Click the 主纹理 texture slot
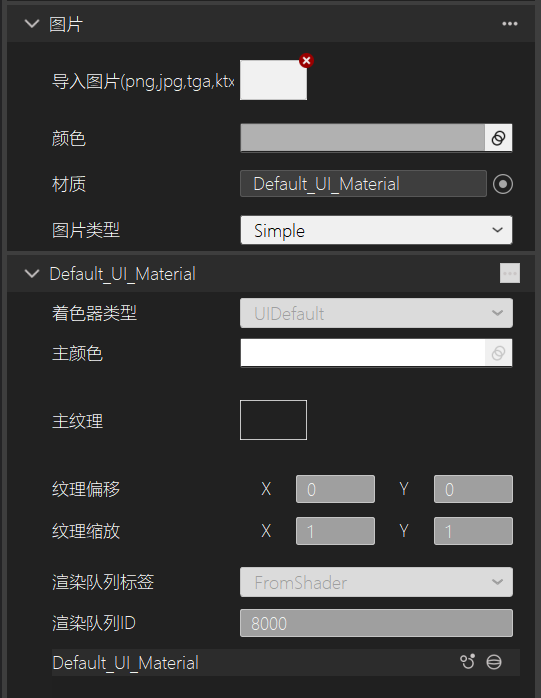 pyautogui.click(x=273, y=420)
